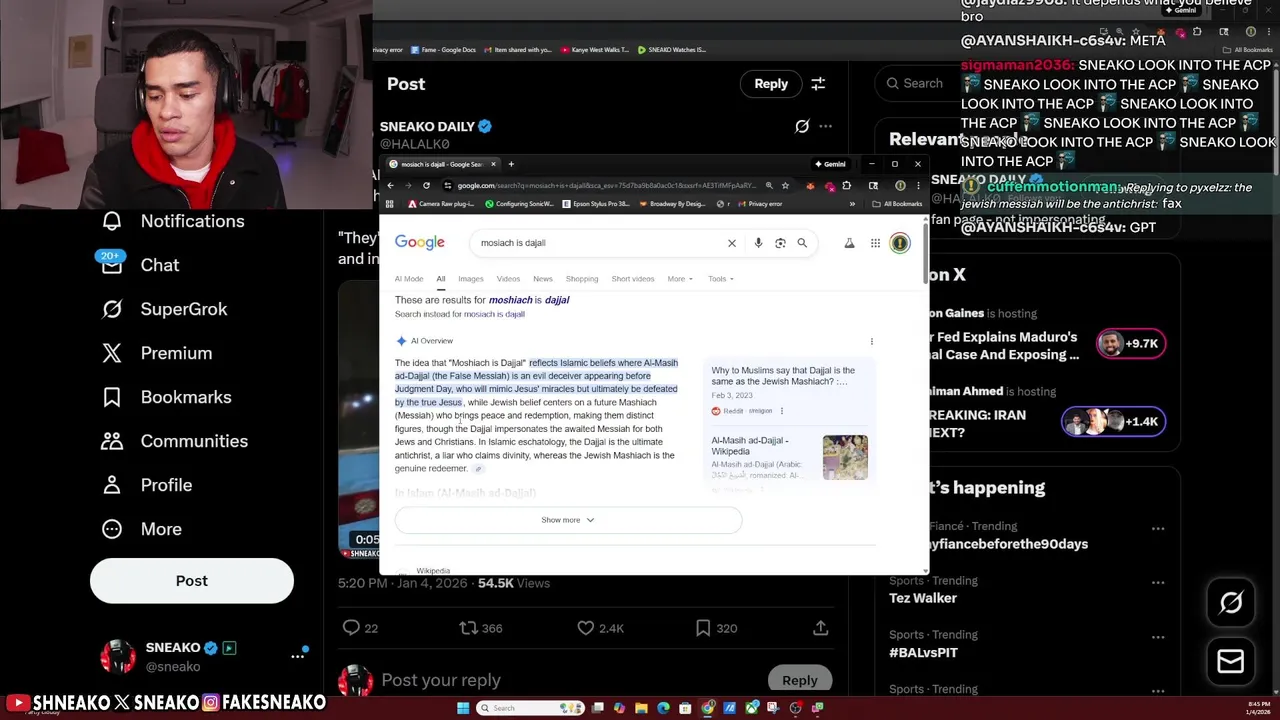Open a new Chrome tab

(x=511, y=164)
